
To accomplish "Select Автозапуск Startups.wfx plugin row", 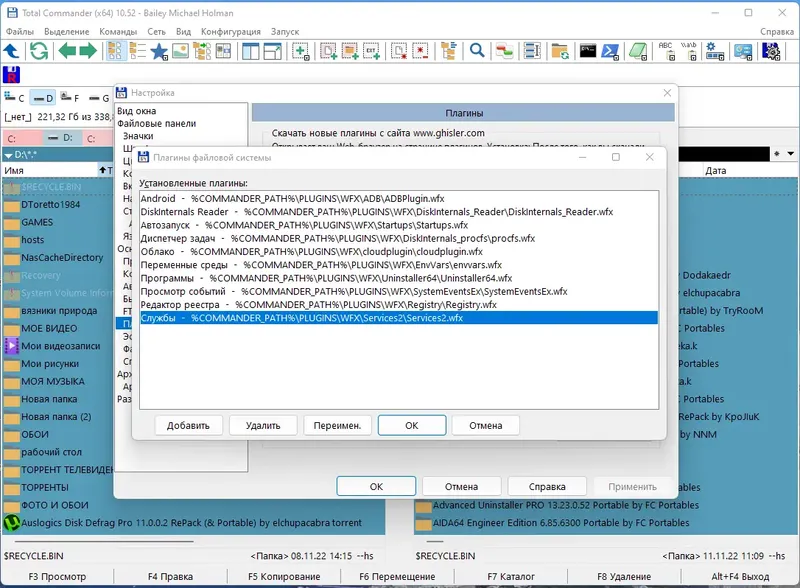I will pos(399,225).
